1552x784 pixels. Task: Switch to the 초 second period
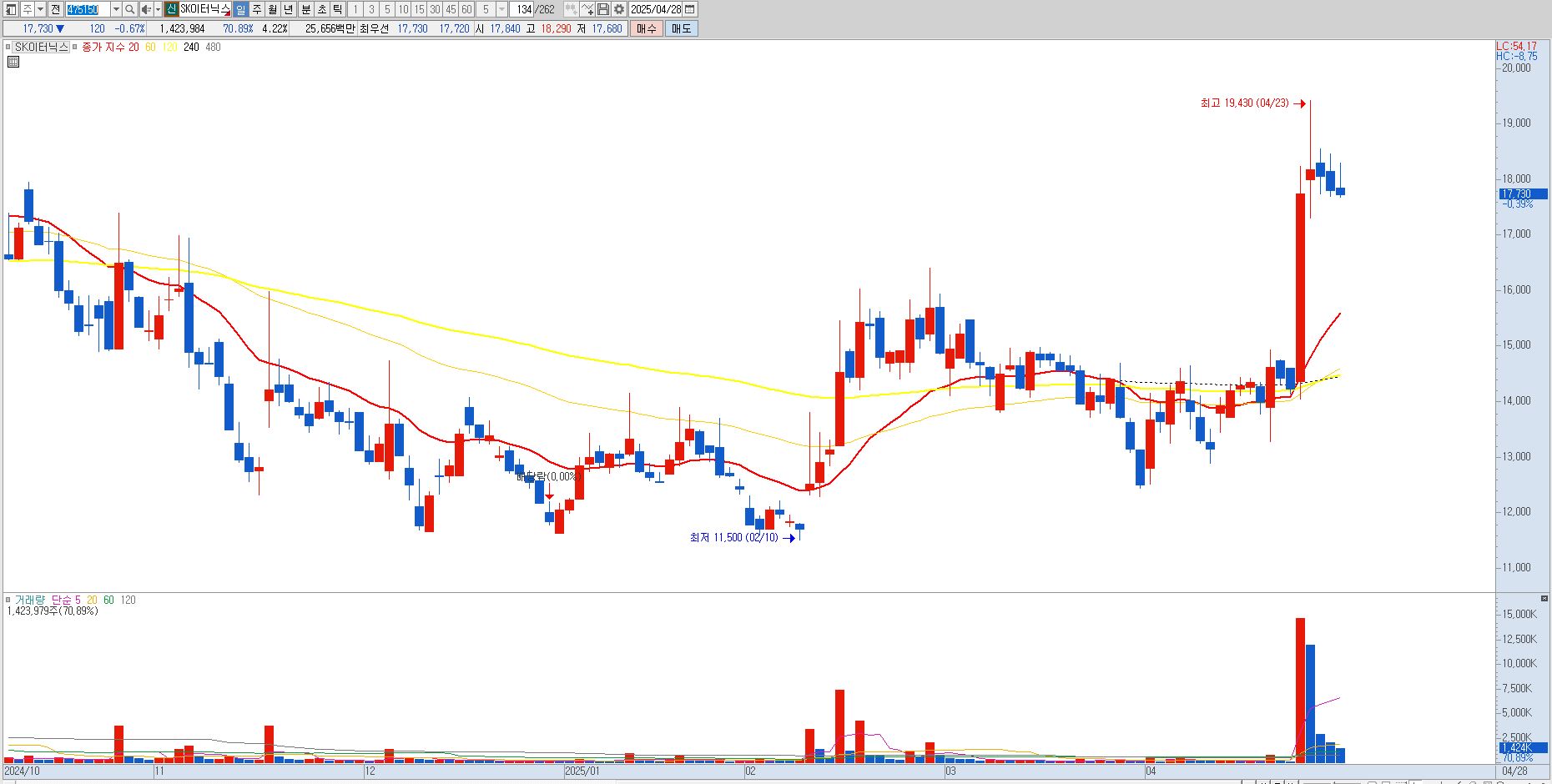[322, 9]
